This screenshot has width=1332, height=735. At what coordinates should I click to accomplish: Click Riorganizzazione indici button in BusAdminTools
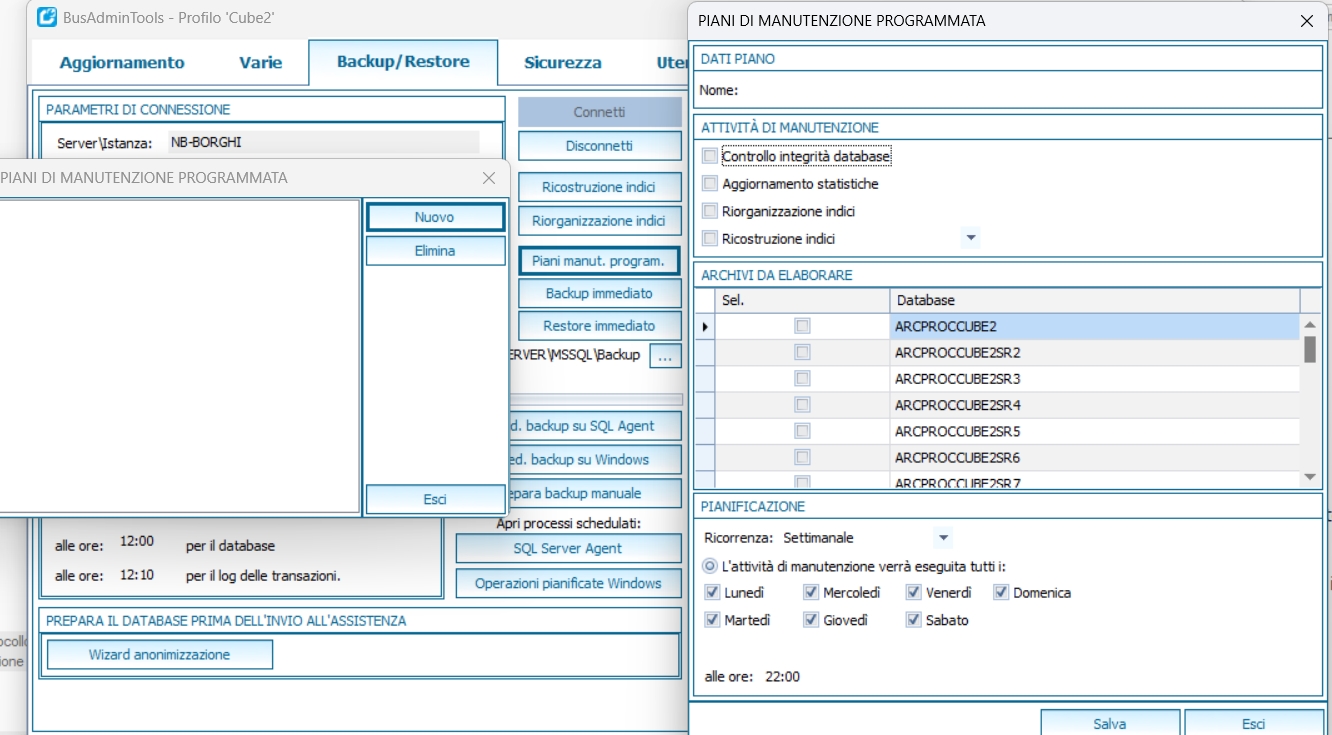click(x=599, y=221)
